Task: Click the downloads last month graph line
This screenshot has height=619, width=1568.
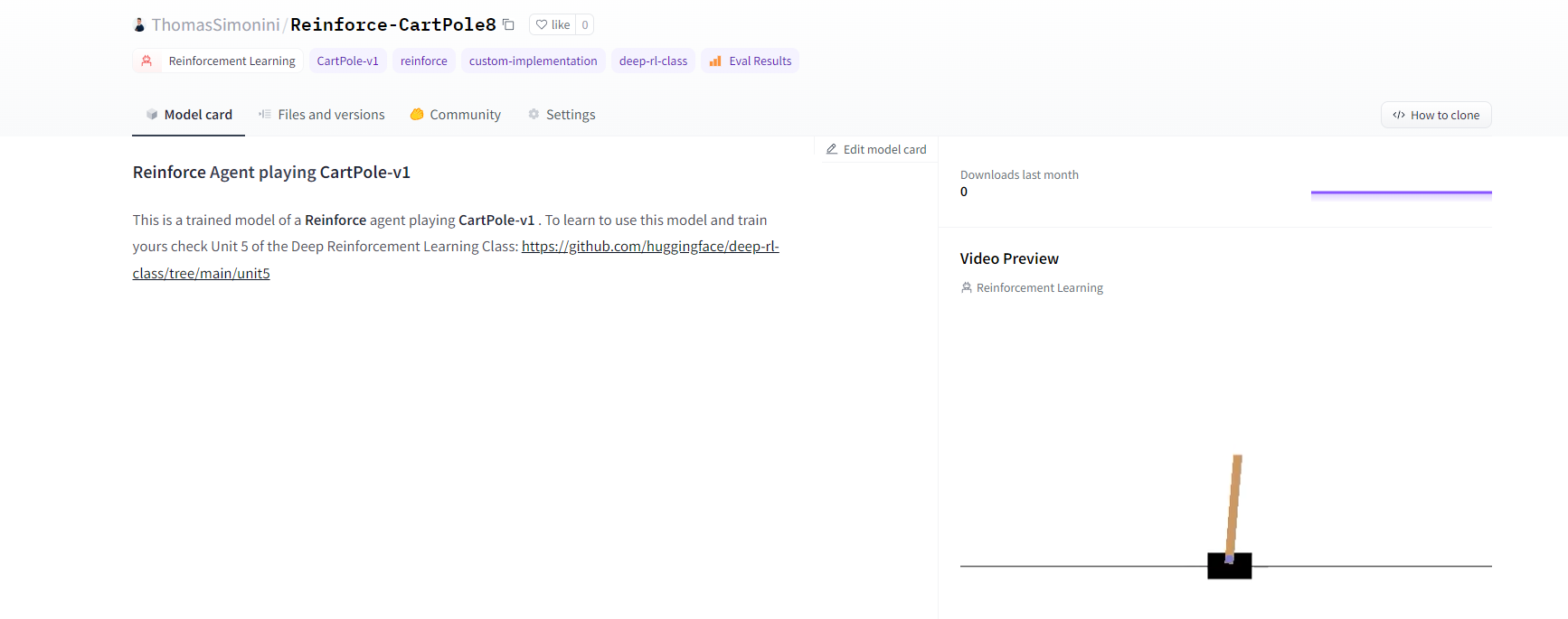Action: click(1401, 192)
